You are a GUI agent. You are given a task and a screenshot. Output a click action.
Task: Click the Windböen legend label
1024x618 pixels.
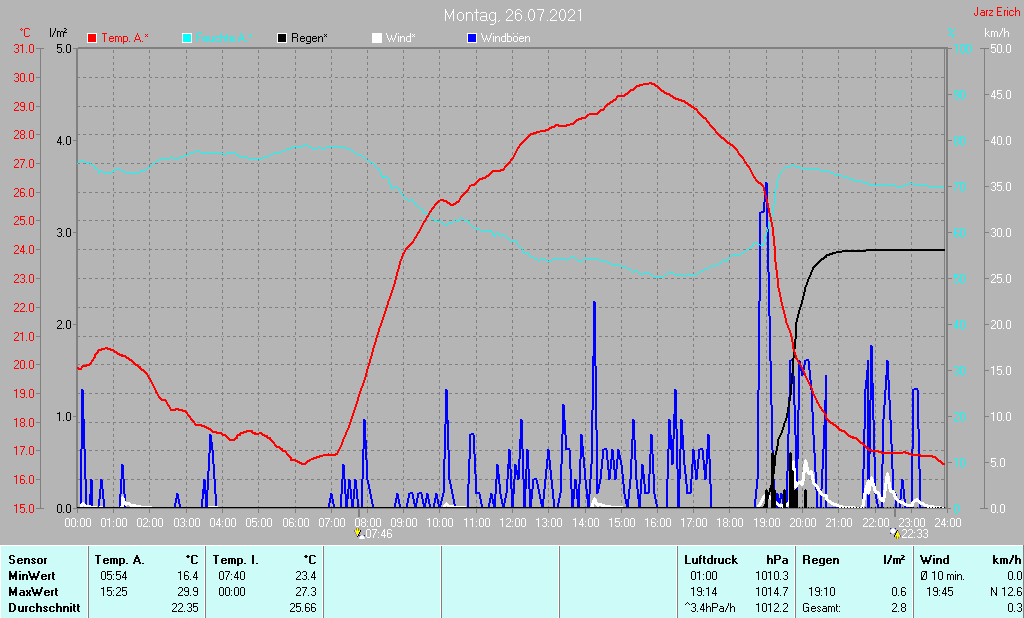tap(505, 38)
